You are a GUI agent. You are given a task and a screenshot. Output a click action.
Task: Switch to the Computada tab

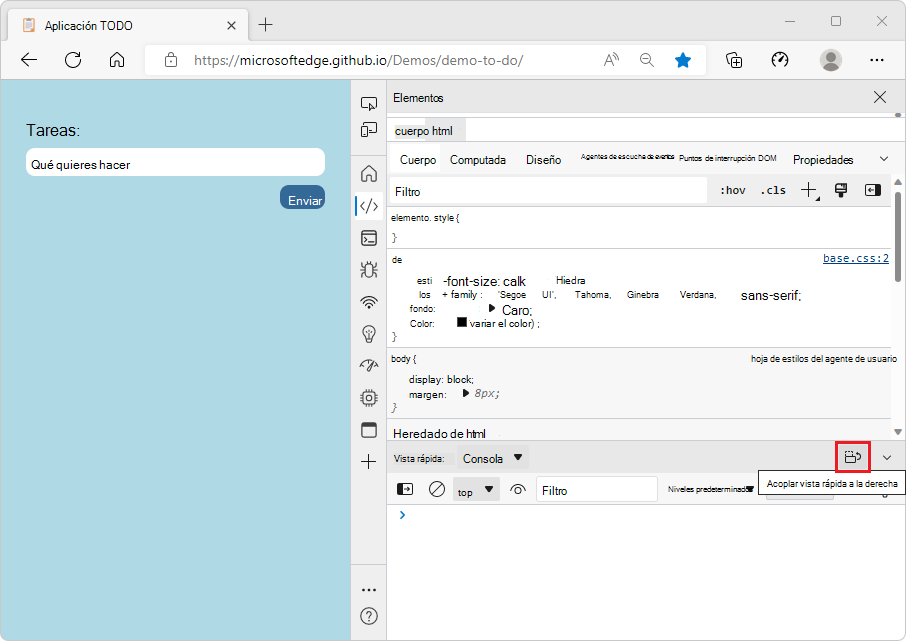[478, 160]
